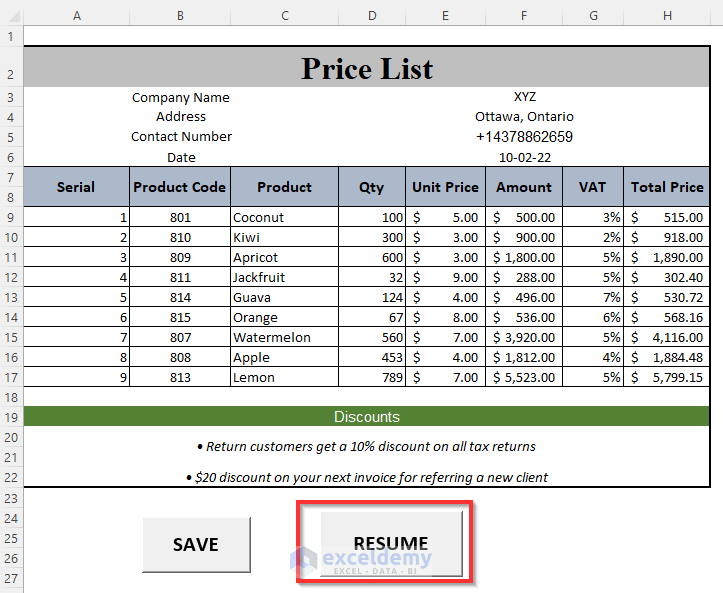
Task: Click the Jackfruit product cell
Action: (284, 278)
